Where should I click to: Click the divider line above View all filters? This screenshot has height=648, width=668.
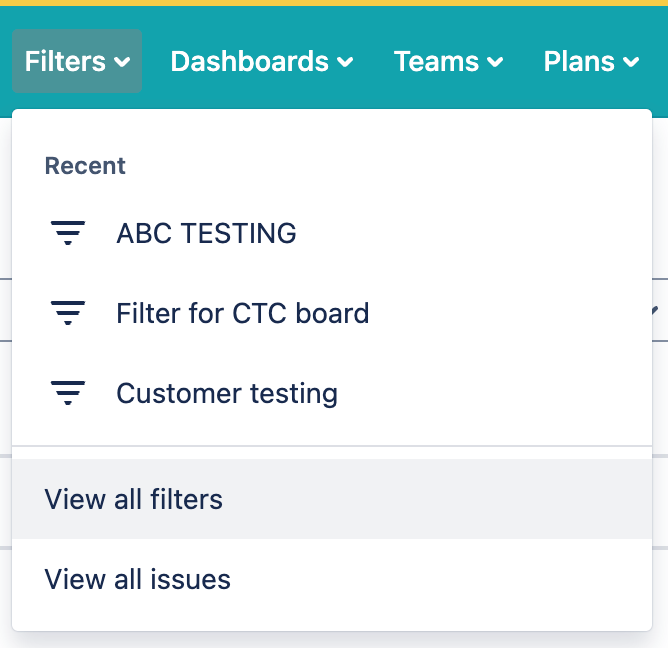(x=332, y=445)
